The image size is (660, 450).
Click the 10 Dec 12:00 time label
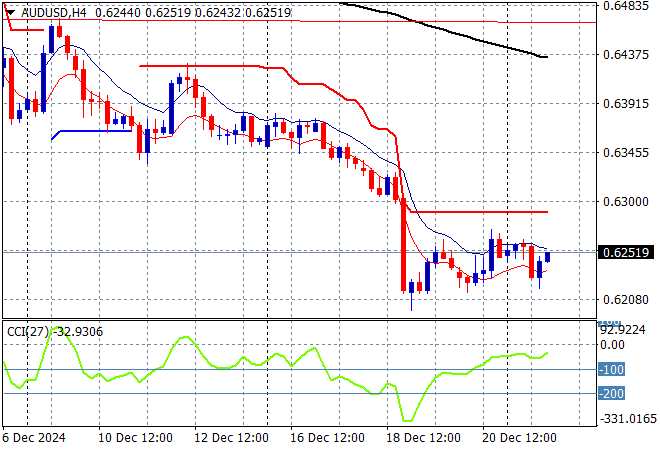(136, 438)
